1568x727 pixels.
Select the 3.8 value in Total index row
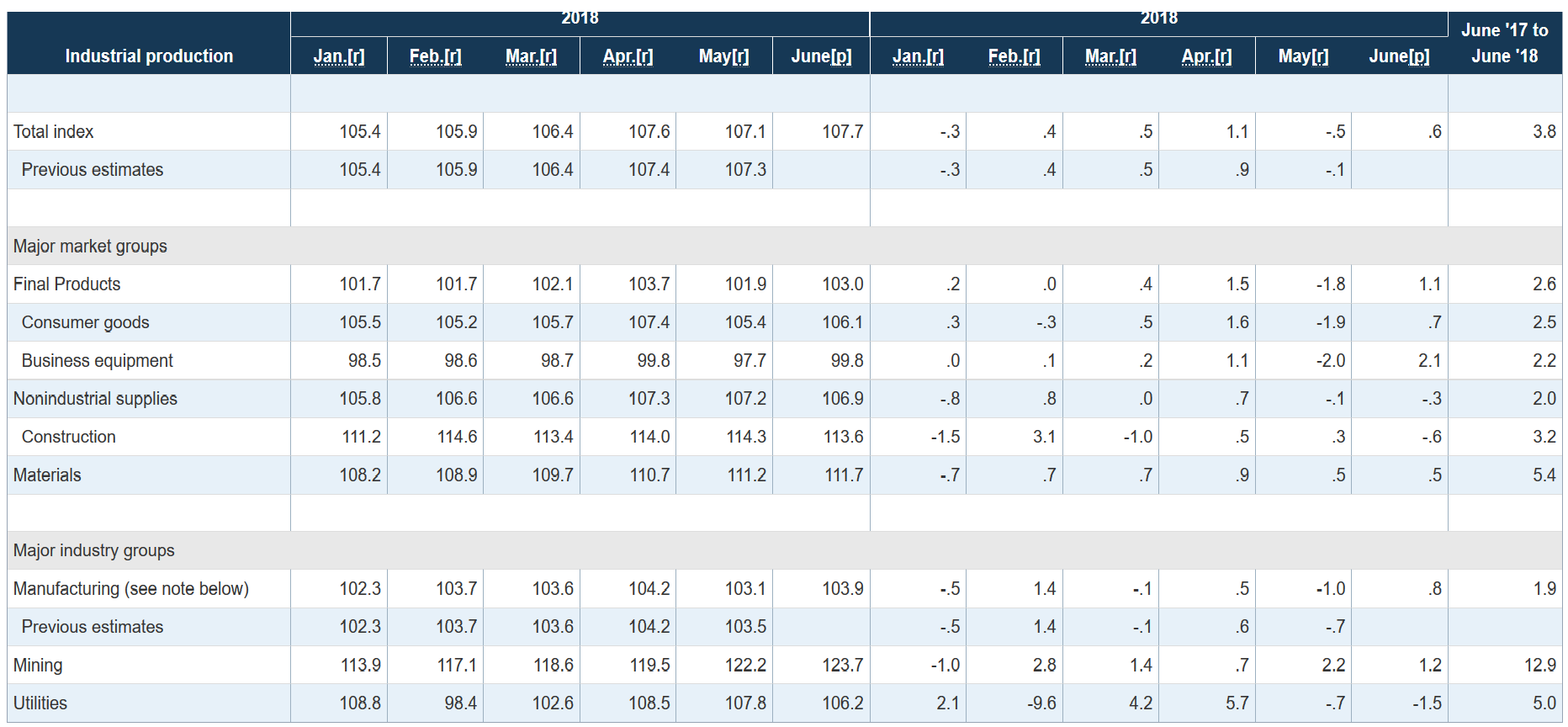1544,132
